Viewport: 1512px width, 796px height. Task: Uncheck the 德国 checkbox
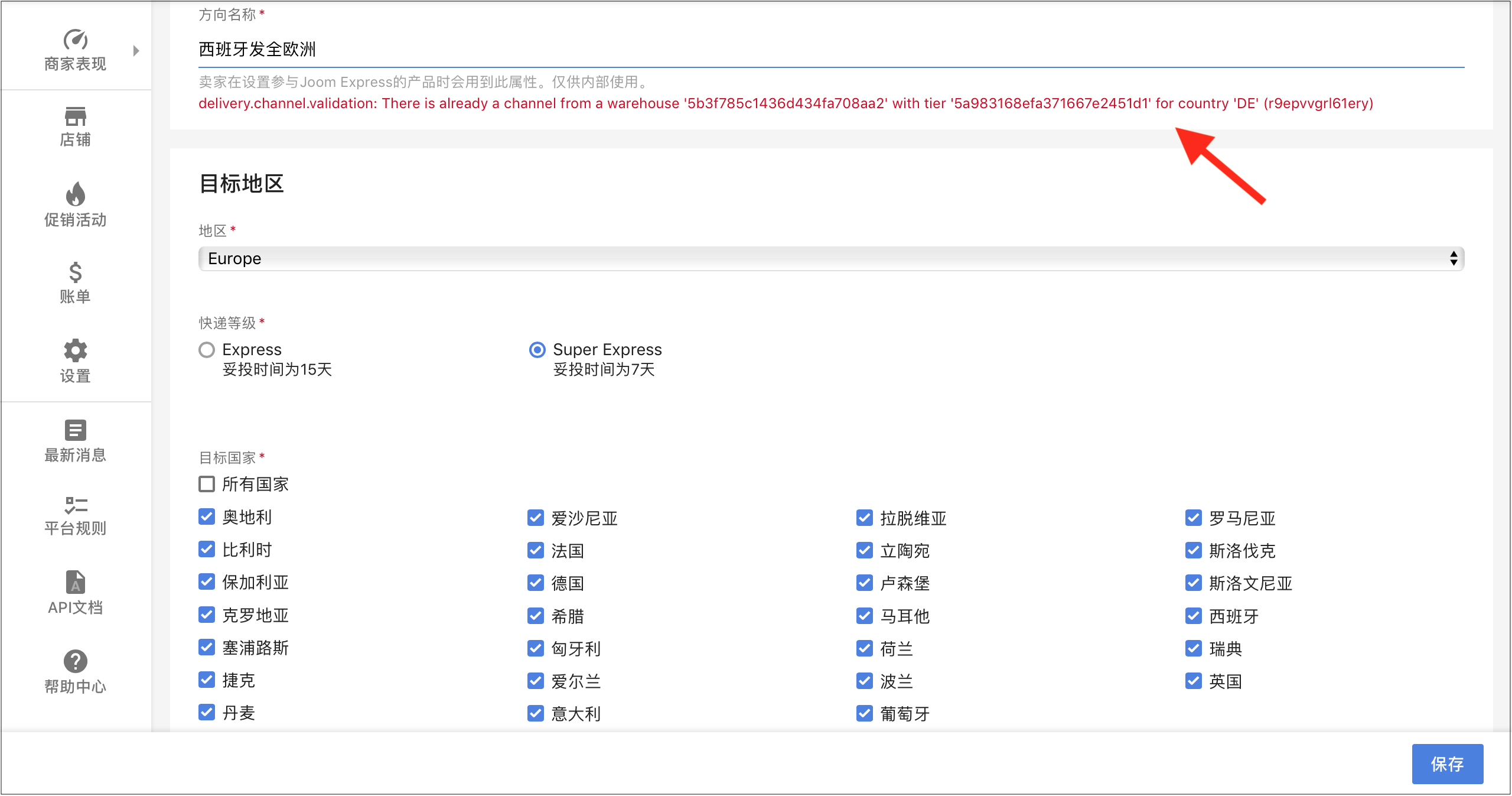[536, 583]
